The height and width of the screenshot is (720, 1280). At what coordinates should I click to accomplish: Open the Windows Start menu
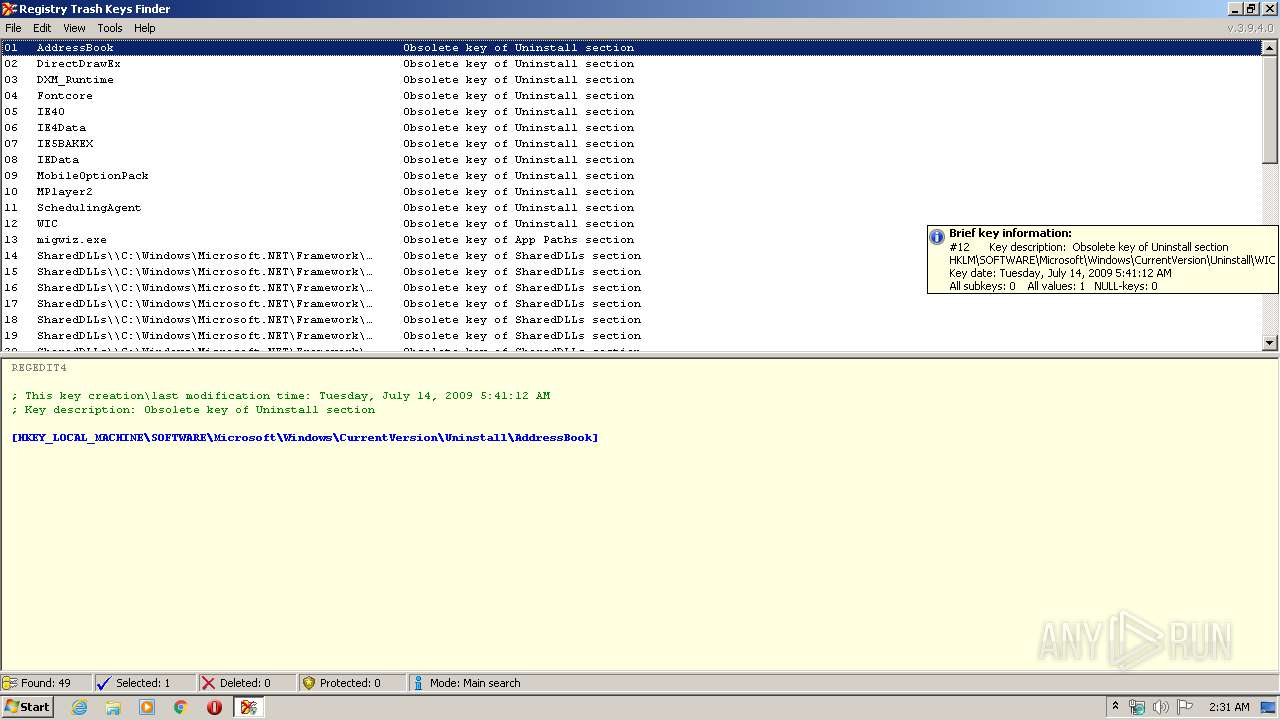pyautogui.click(x=27, y=707)
